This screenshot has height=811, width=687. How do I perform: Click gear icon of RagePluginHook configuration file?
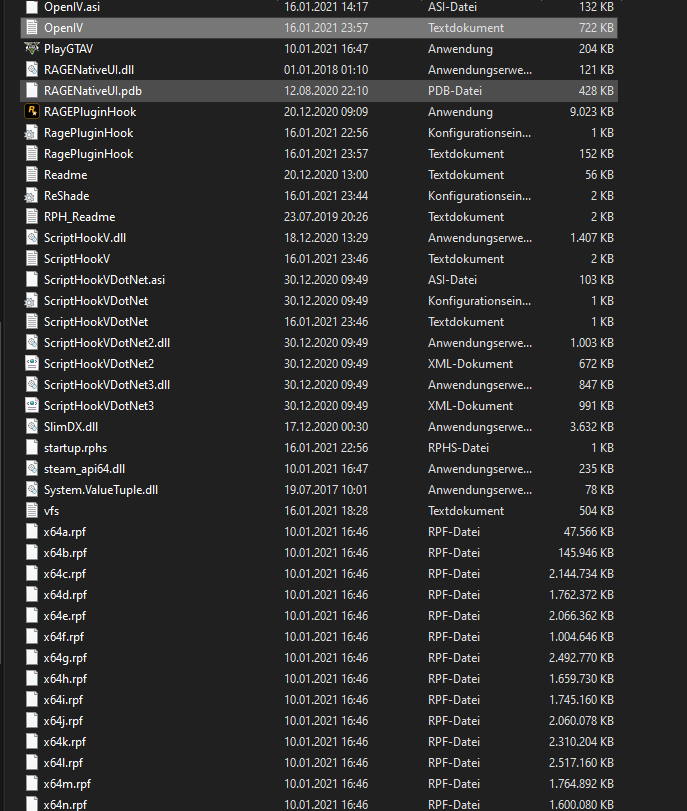coord(31,133)
